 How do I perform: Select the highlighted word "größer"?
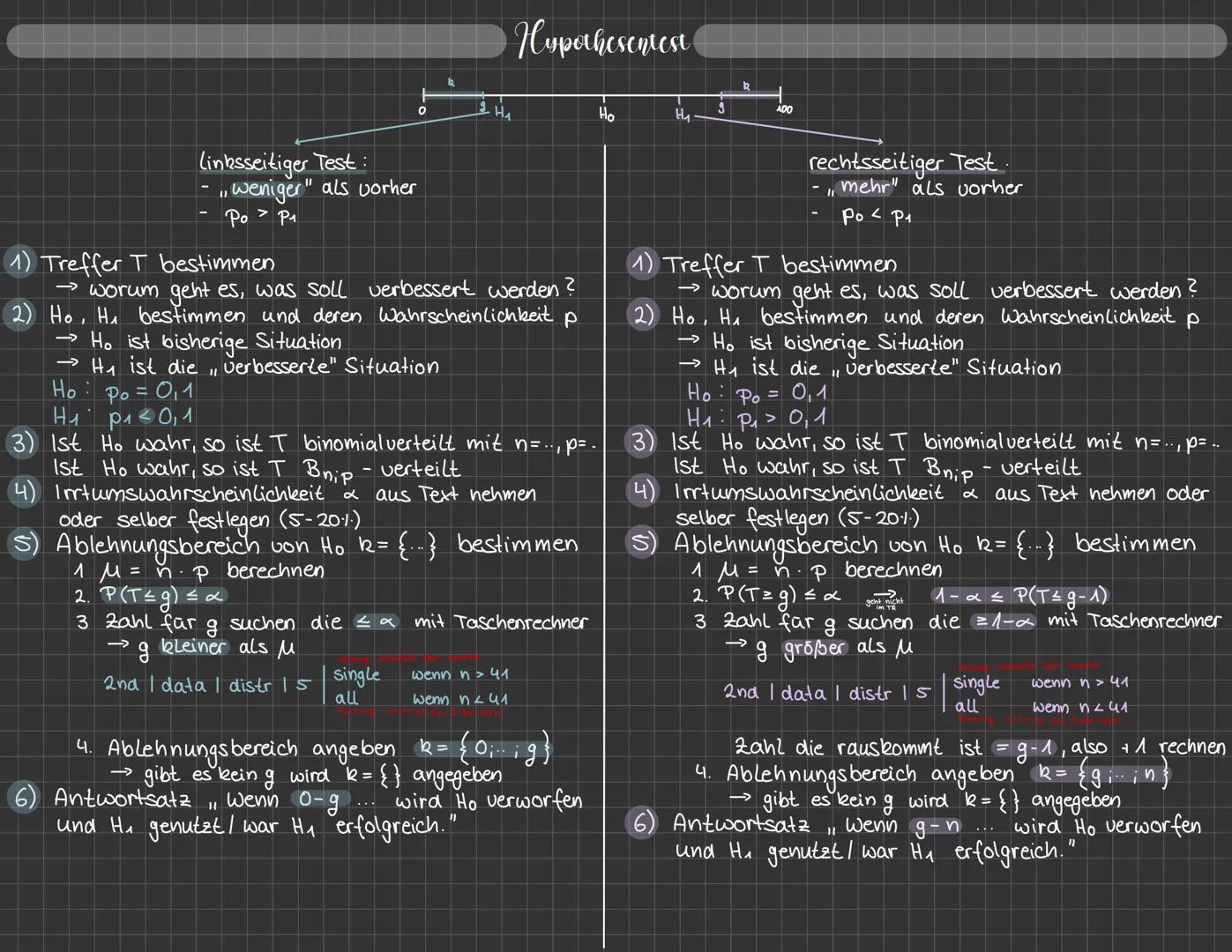pos(814,647)
